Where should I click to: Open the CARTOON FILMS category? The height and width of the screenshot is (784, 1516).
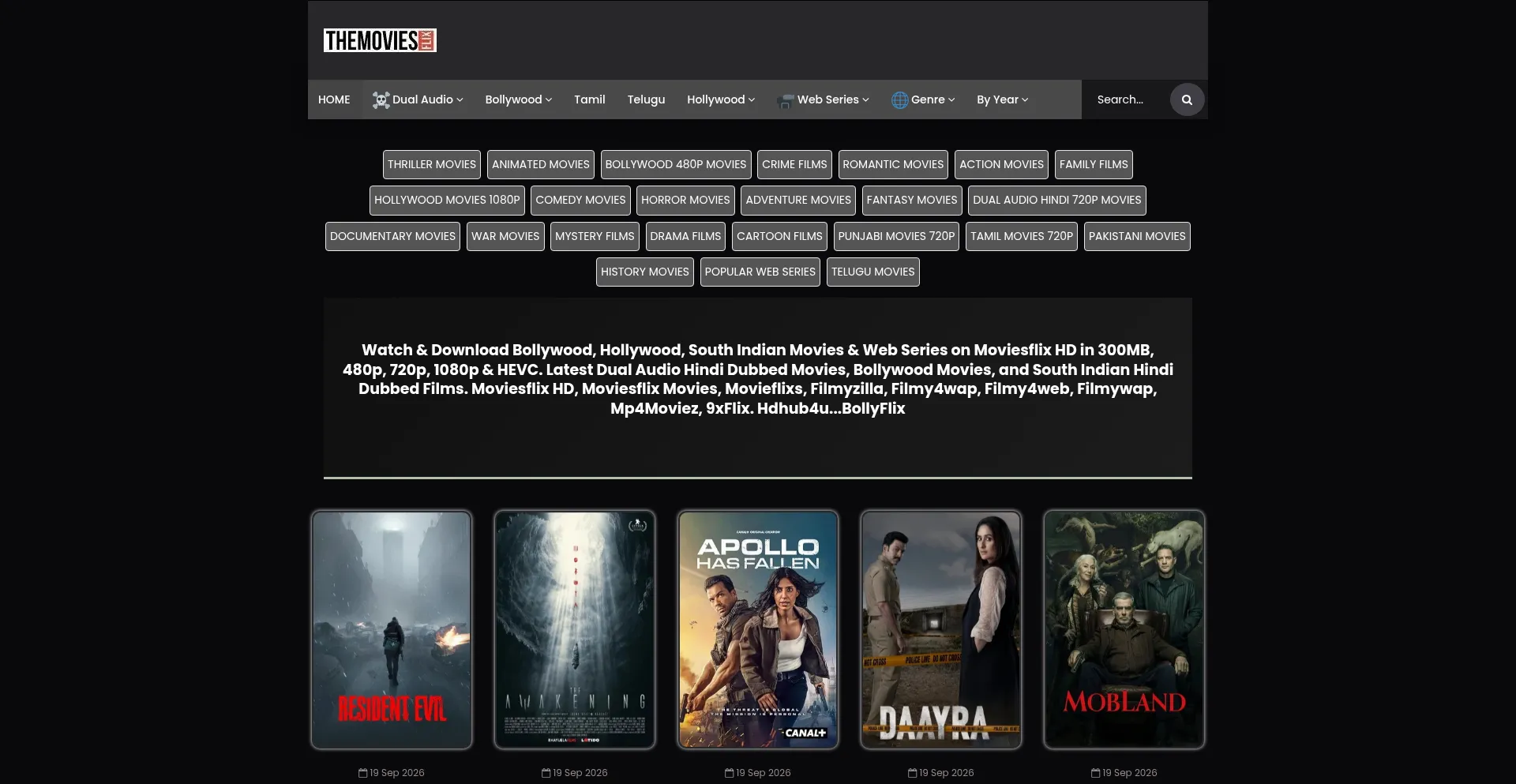point(779,236)
